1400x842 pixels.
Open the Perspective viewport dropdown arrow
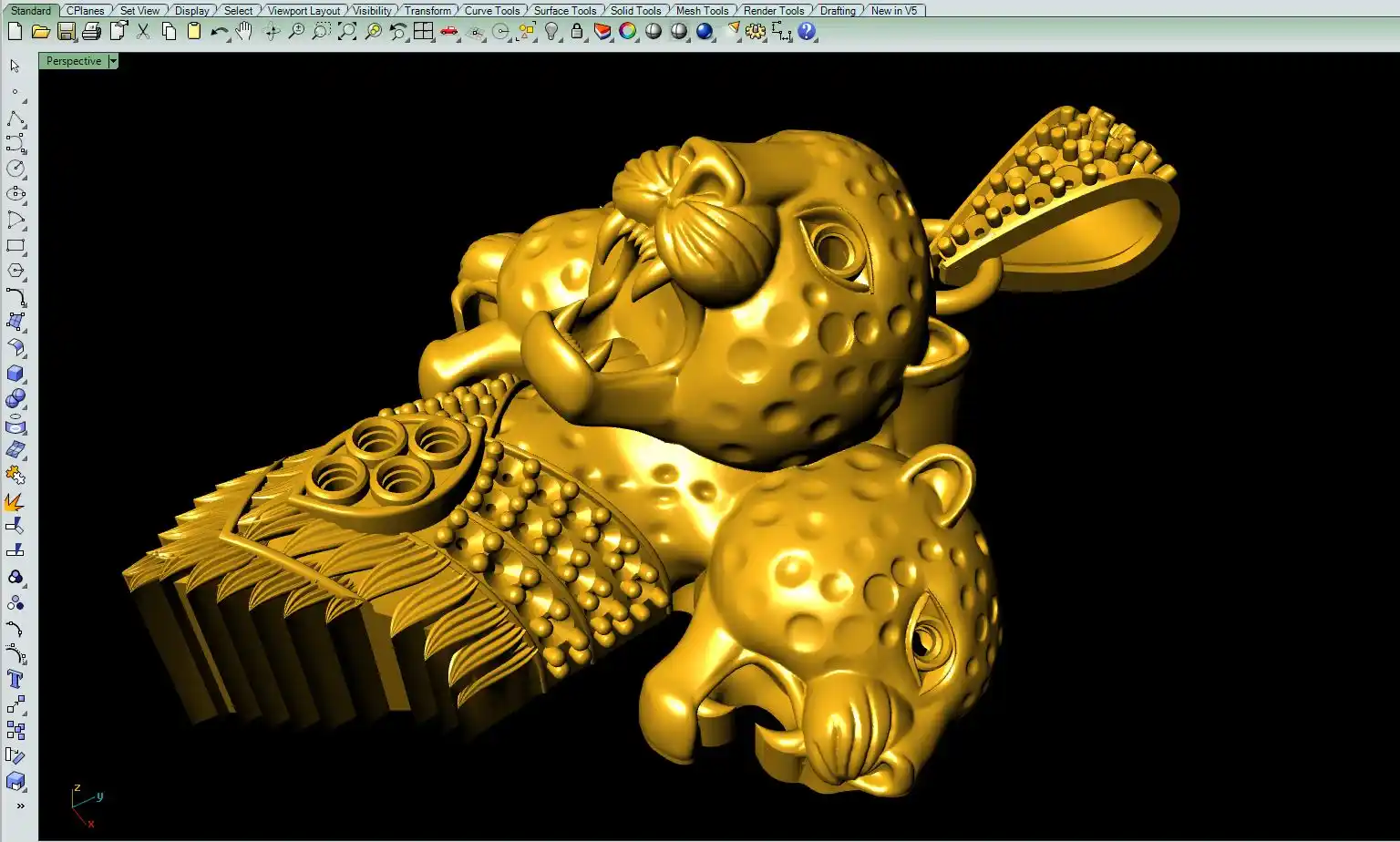[113, 61]
